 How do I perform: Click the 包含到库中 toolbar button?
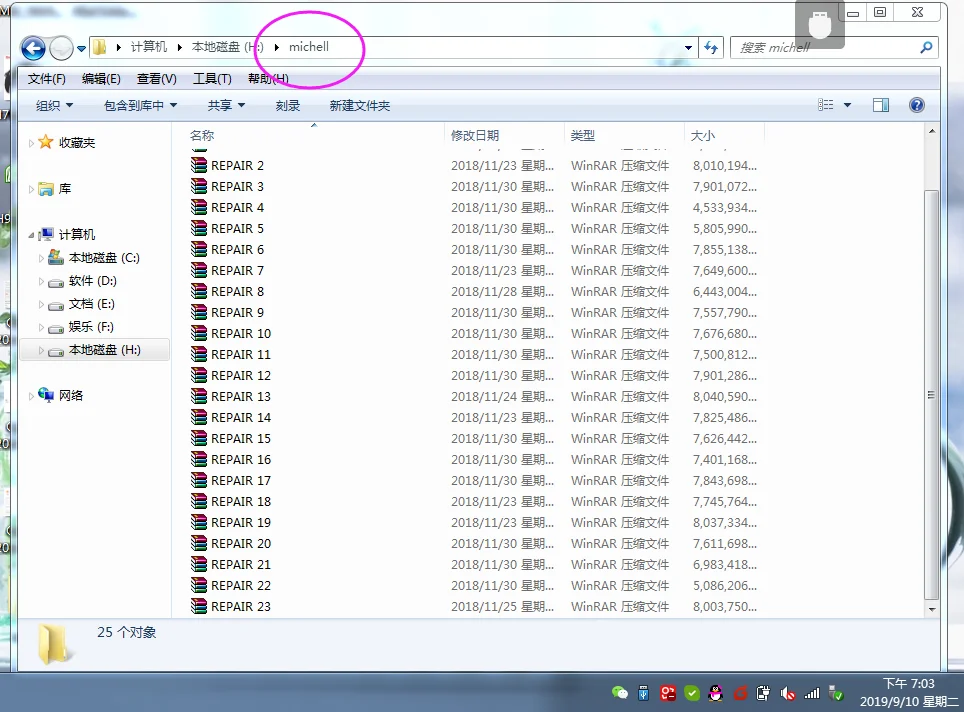pyautogui.click(x=140, y=106)
